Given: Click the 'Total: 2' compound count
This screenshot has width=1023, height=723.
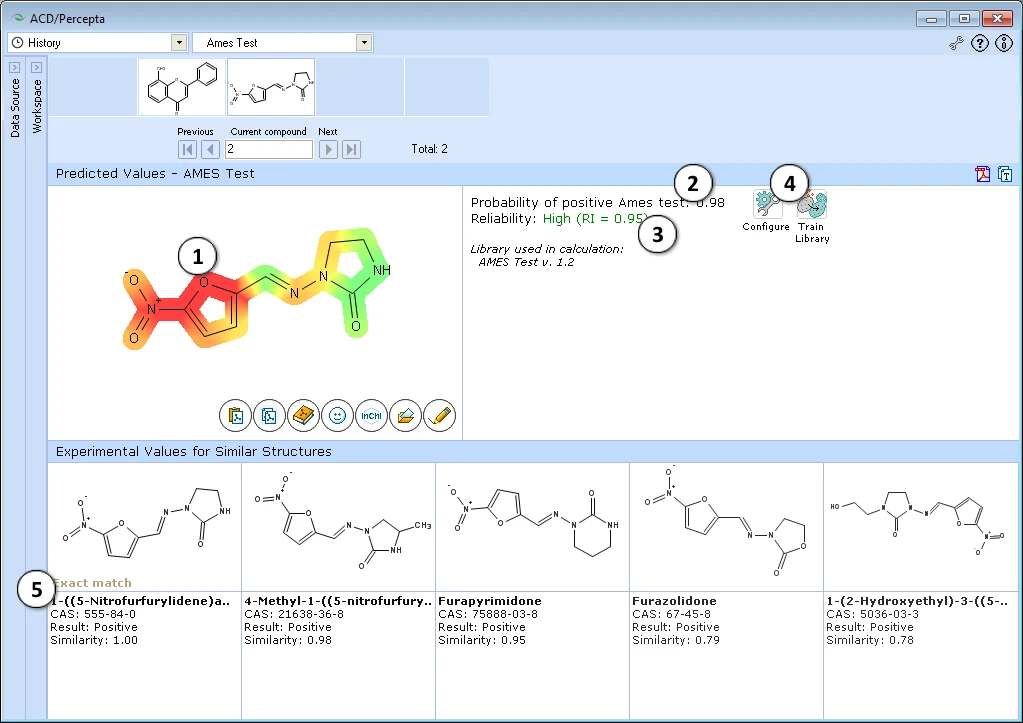Looking at the screenshot, I should click(x=429, y=149).
